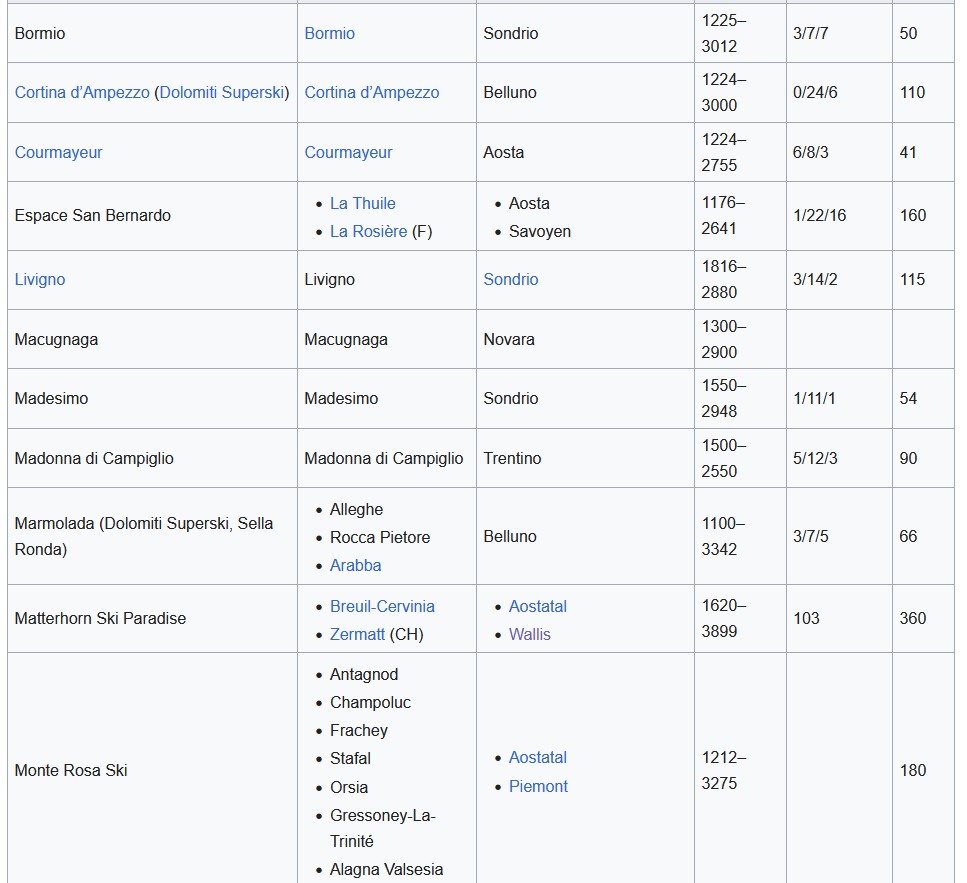Open the Courmayeur link next to Aosta
Screen dimensions: 967x883
point(348,152)
